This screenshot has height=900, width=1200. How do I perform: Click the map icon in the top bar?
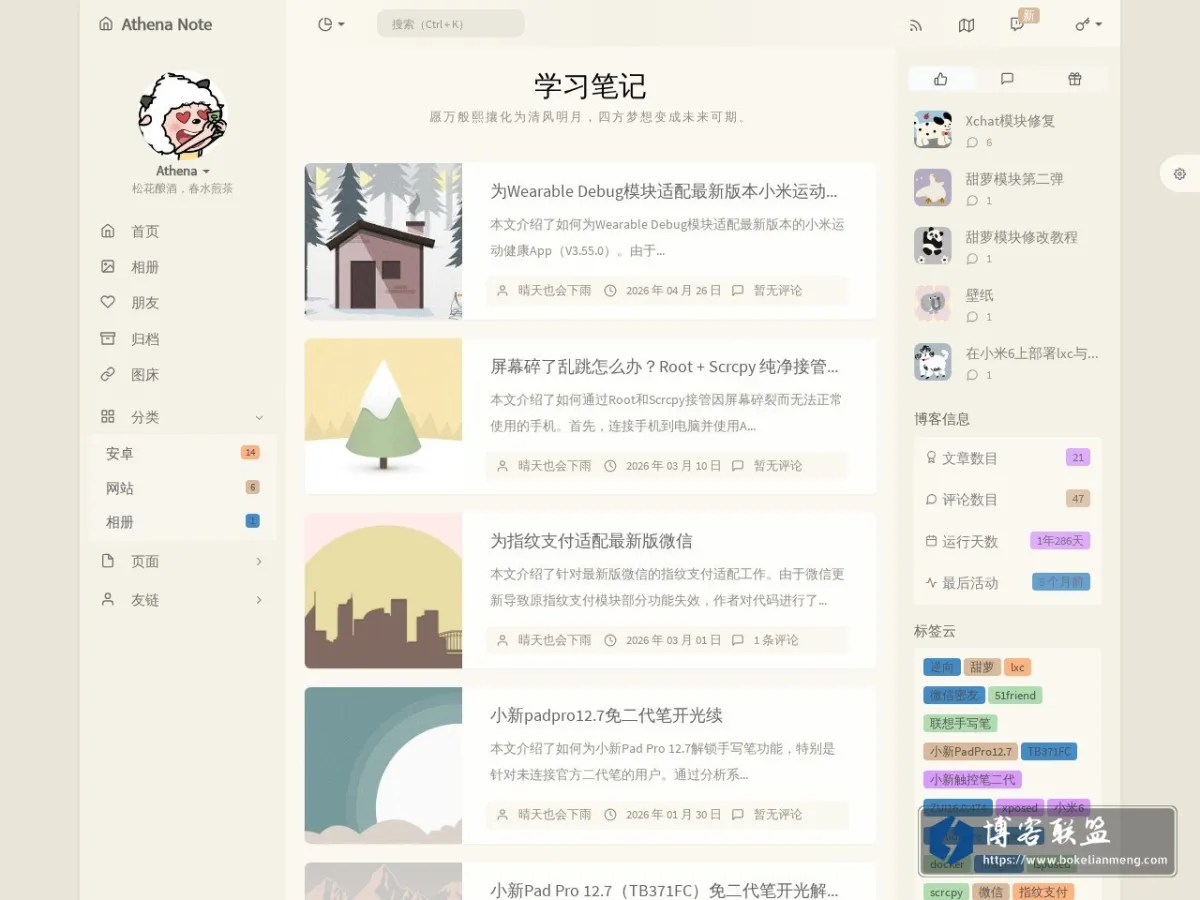pyautogui.click(x=966, y=25)
